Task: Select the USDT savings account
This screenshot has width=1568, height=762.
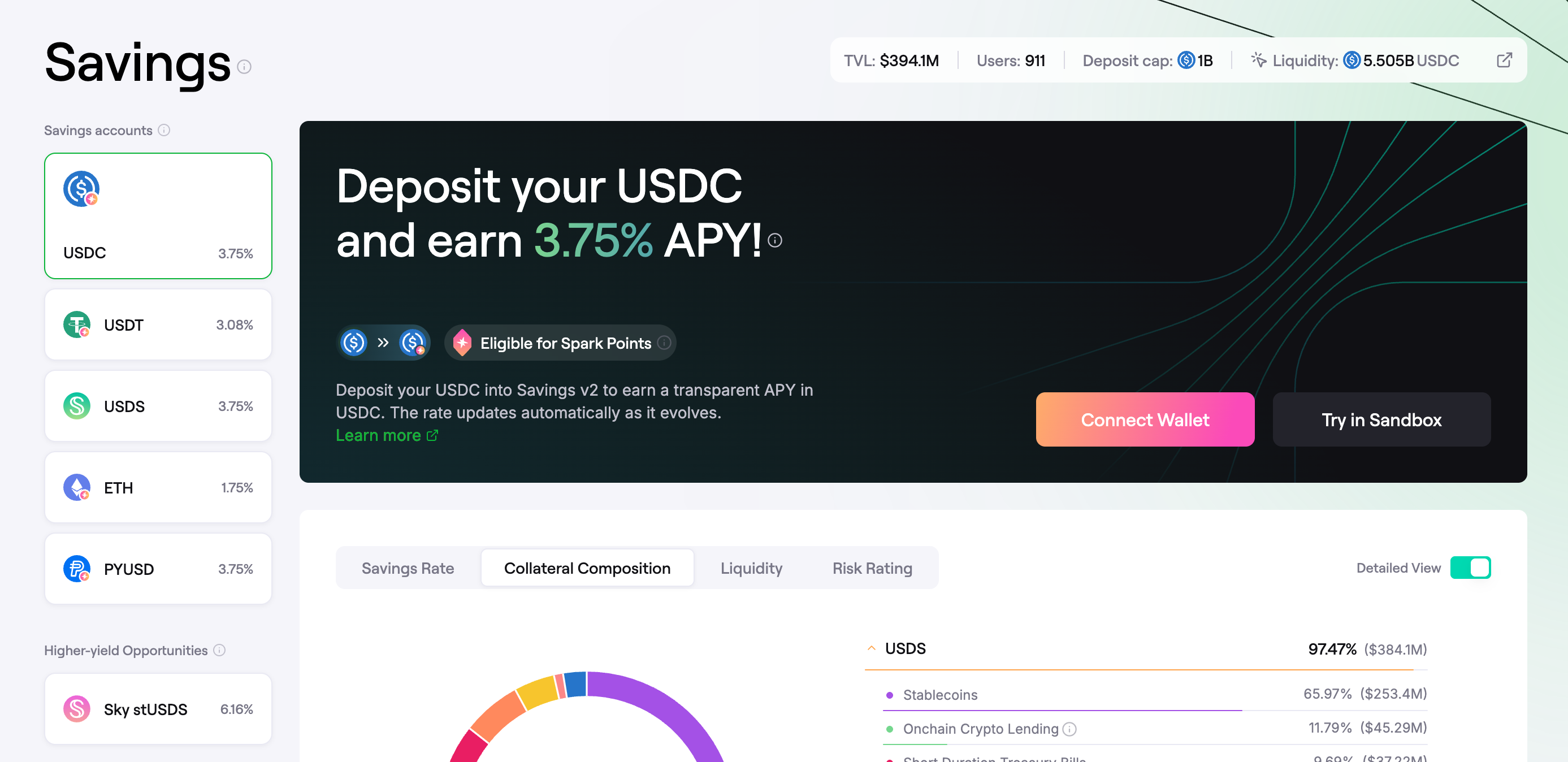Action: [x=158, y=324]
